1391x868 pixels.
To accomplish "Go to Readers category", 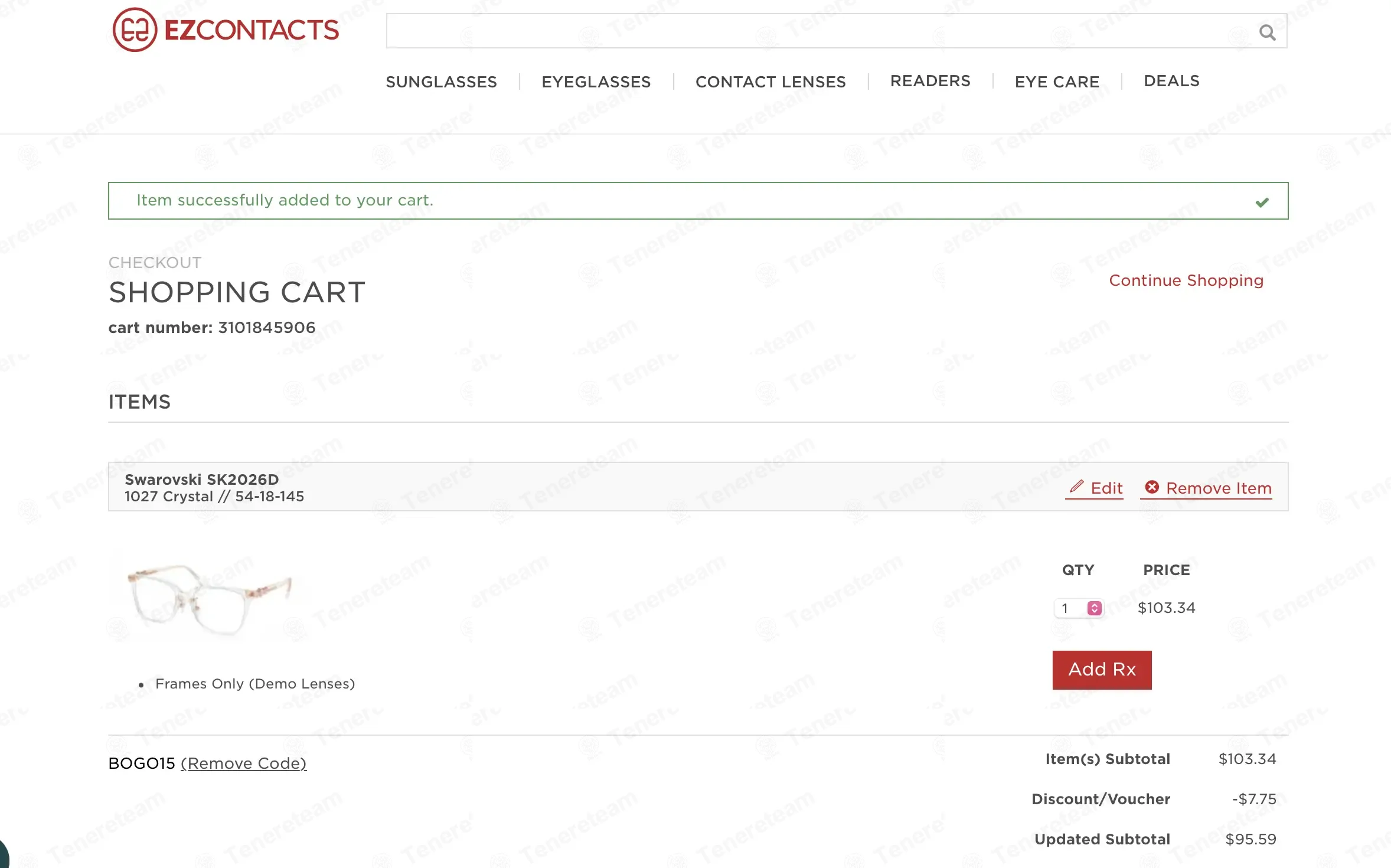I will point(930,81).
